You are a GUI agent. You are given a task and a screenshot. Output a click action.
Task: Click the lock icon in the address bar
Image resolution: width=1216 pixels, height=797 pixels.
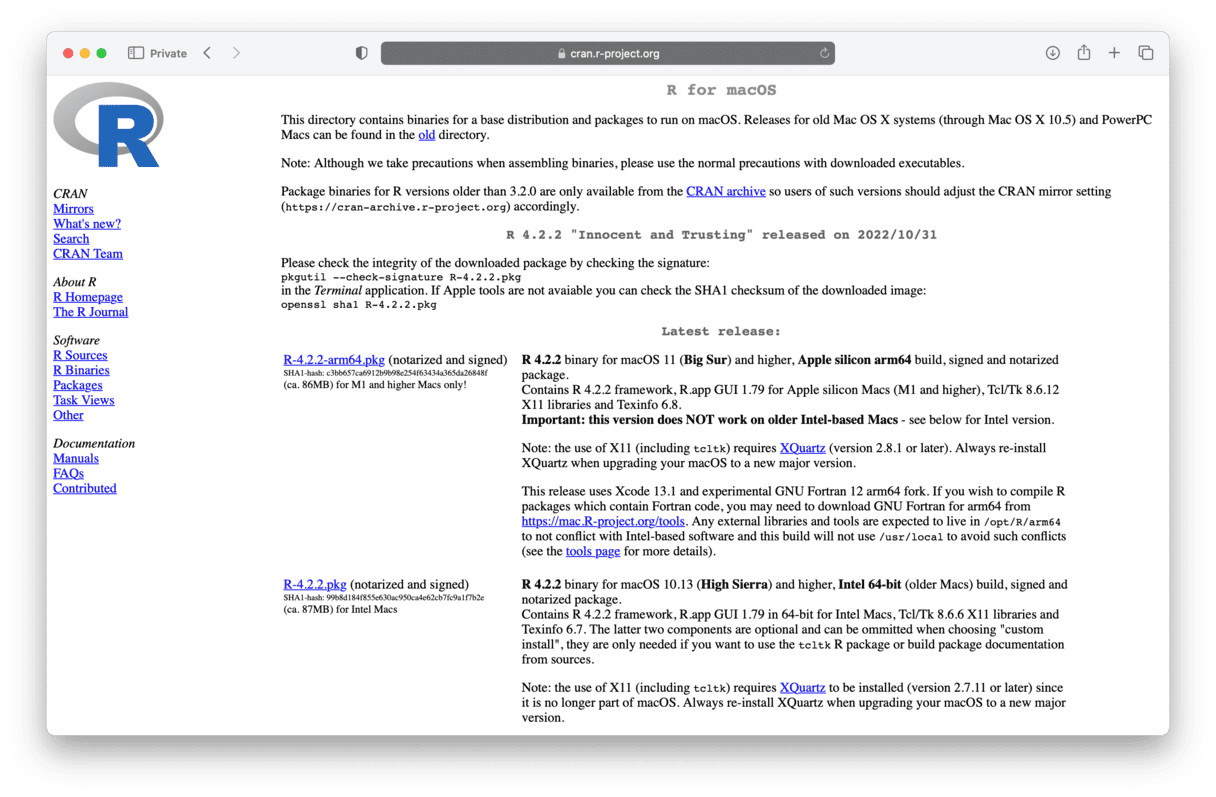562,54
